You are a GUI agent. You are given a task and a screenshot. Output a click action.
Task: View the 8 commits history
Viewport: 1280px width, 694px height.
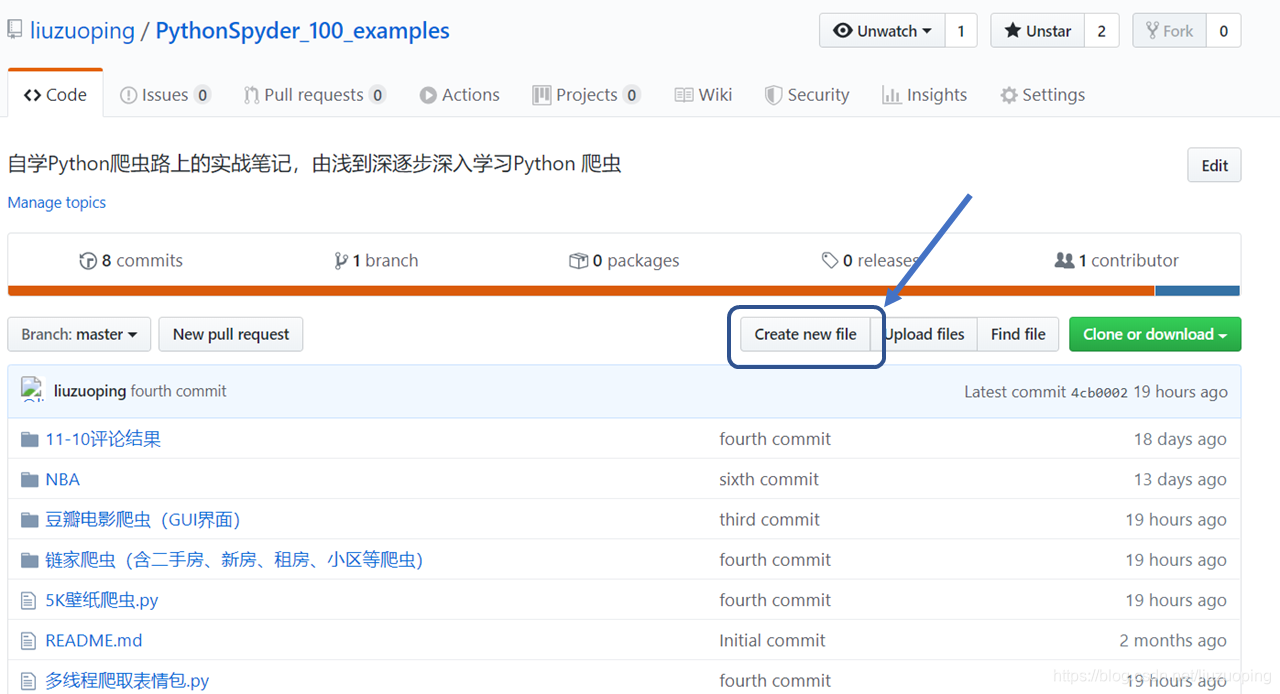(x=131, y=261)
